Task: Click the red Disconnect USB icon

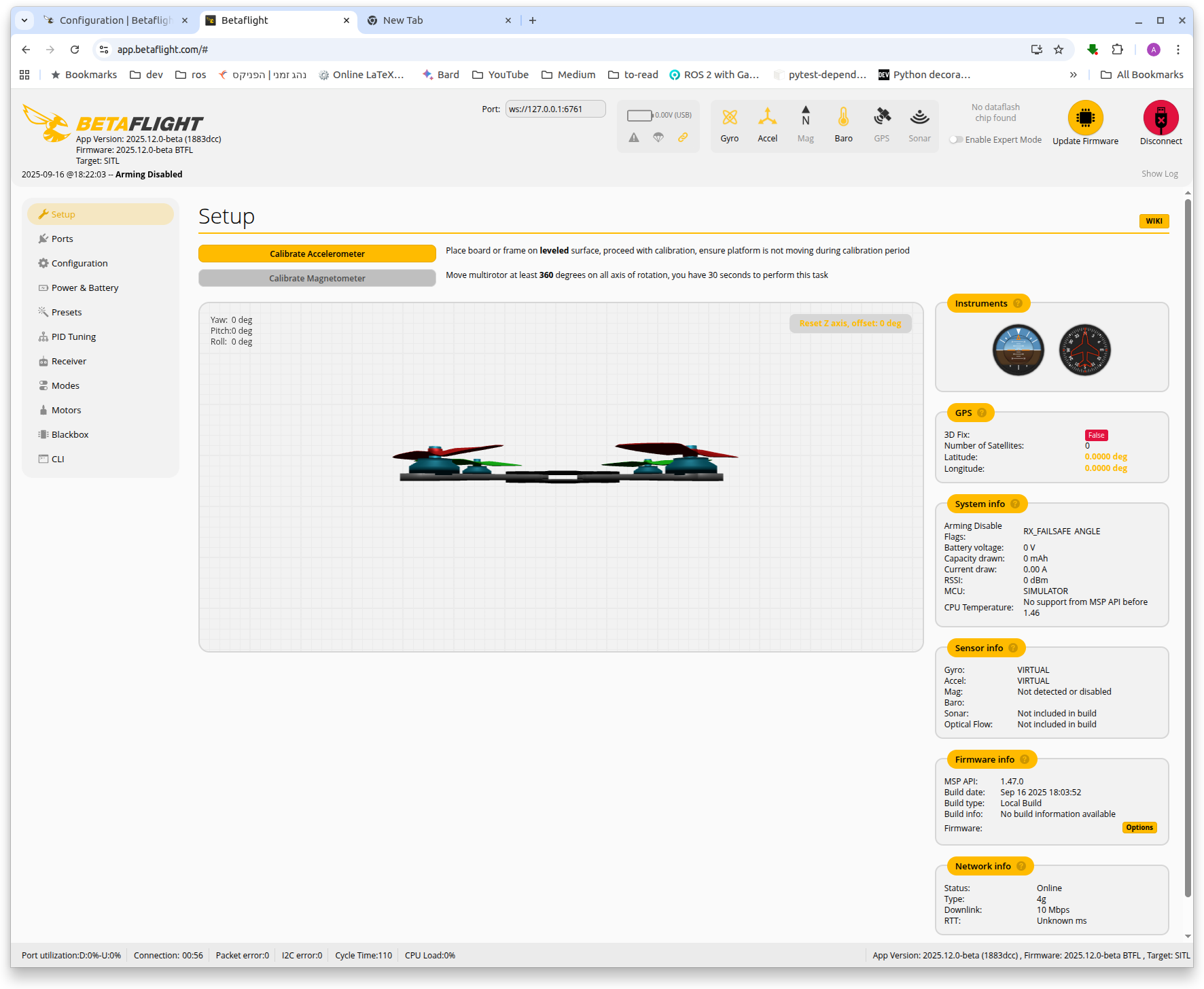Action: 1161,118
